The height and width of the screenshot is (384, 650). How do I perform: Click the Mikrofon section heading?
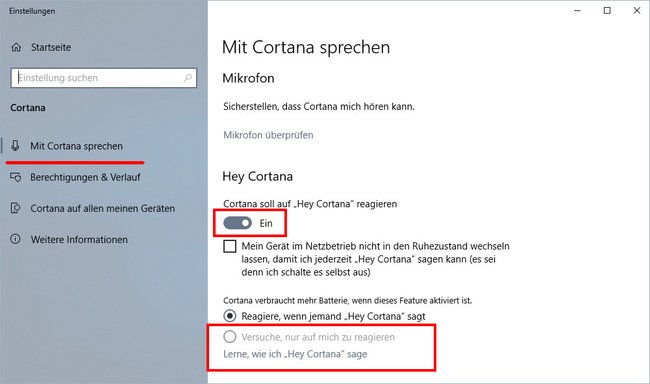248,78
